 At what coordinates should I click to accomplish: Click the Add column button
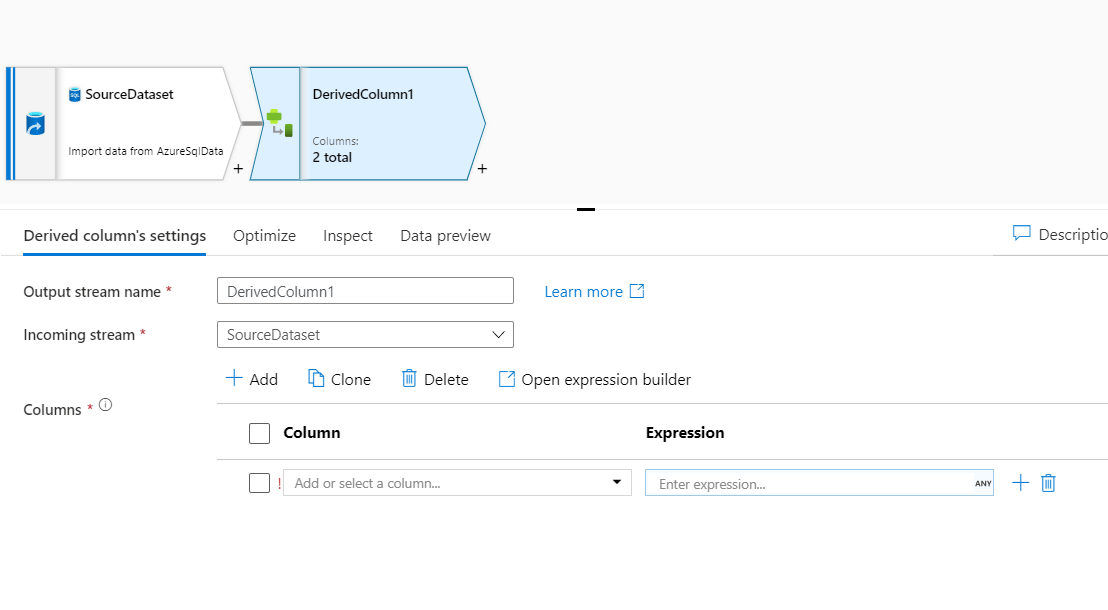(x=251, y=379)
